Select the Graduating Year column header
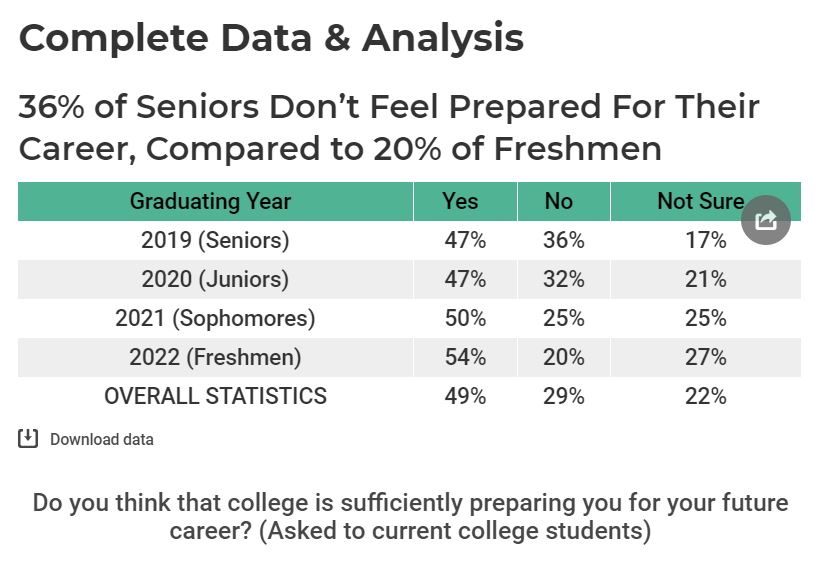Viewport: 835px width, 571px height. [210, 201]
